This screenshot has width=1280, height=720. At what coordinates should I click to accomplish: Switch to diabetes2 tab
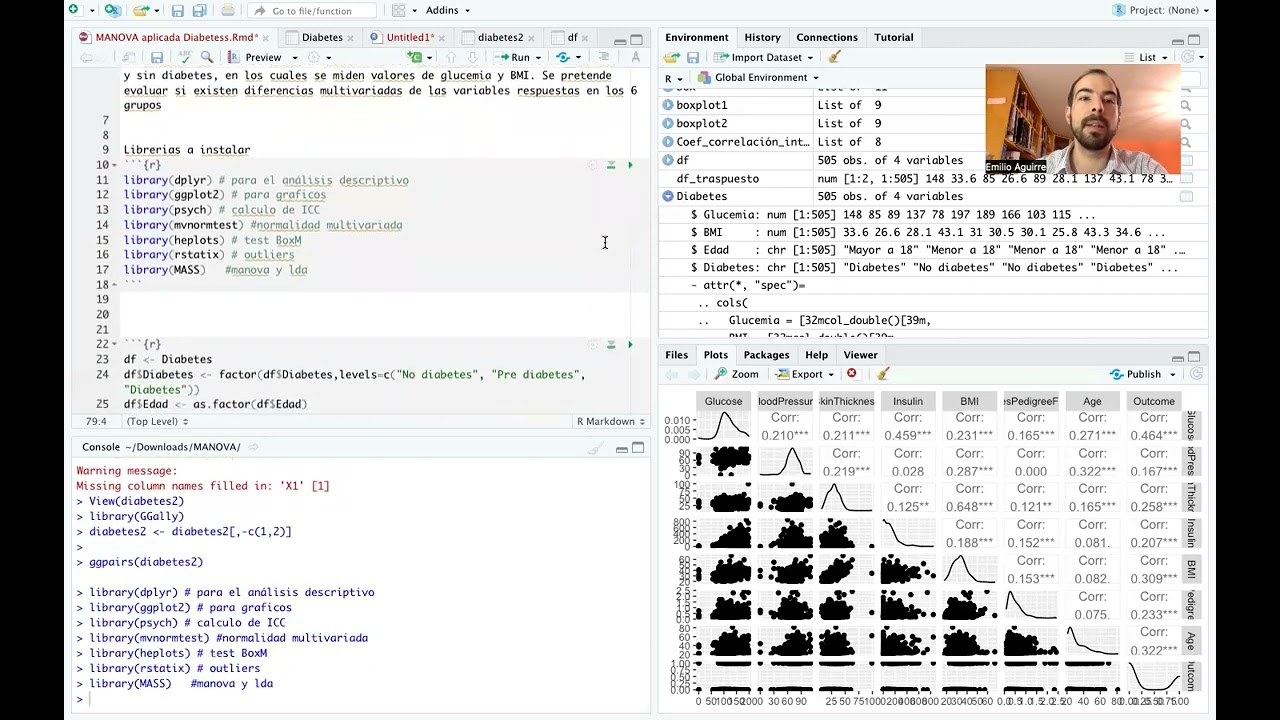pos(499,37)
